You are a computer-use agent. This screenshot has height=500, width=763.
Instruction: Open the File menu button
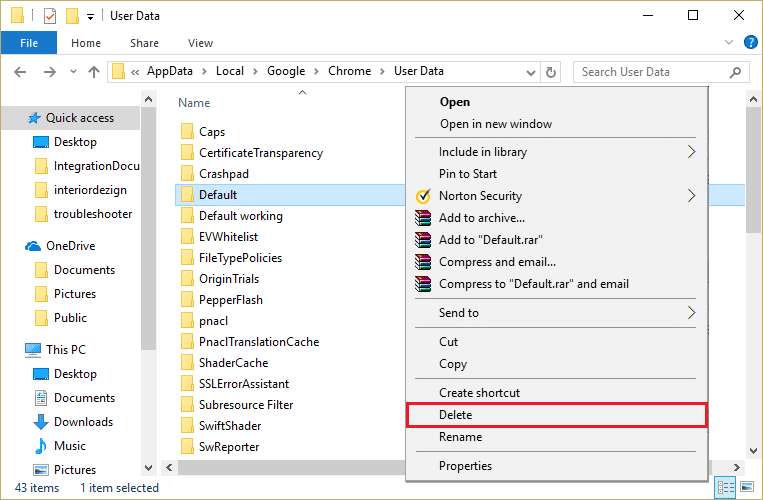pos(29,43)
